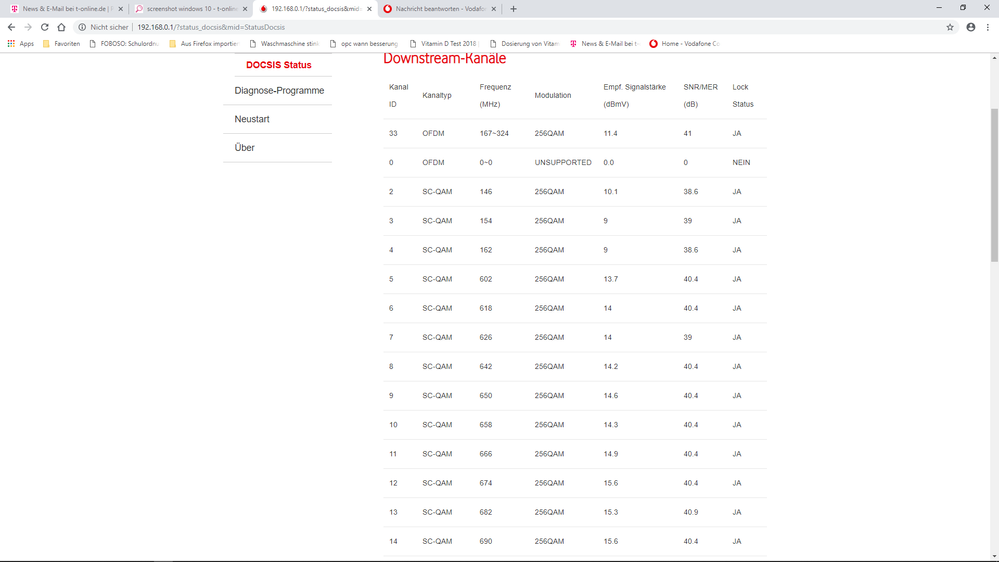Viewport: 999px width, 562px height.
Task: Open the Über sidebar entry
Action: (244, 148)
